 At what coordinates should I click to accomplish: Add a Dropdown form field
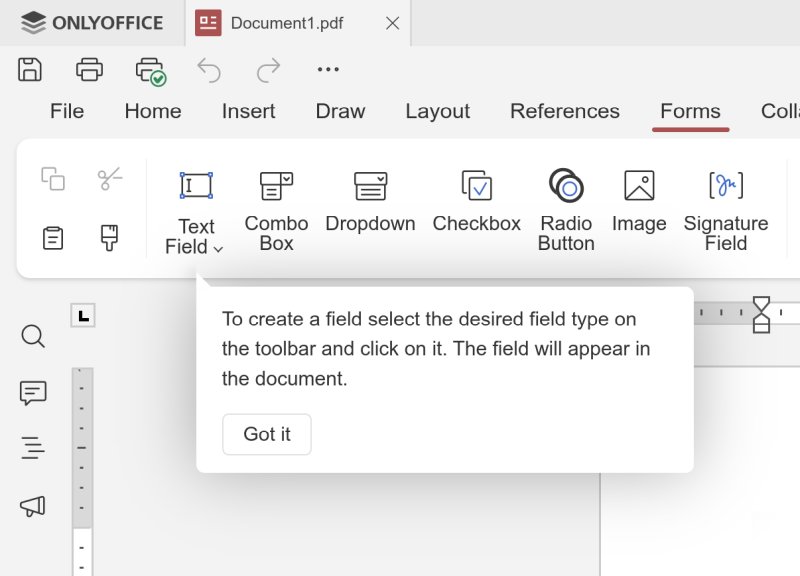coord(369,200)
